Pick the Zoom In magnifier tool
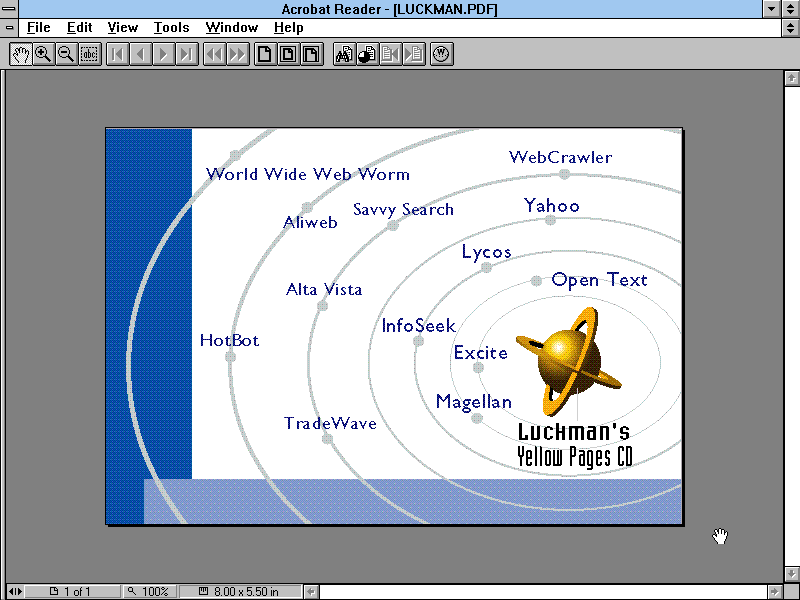 (x=43, y=54)
